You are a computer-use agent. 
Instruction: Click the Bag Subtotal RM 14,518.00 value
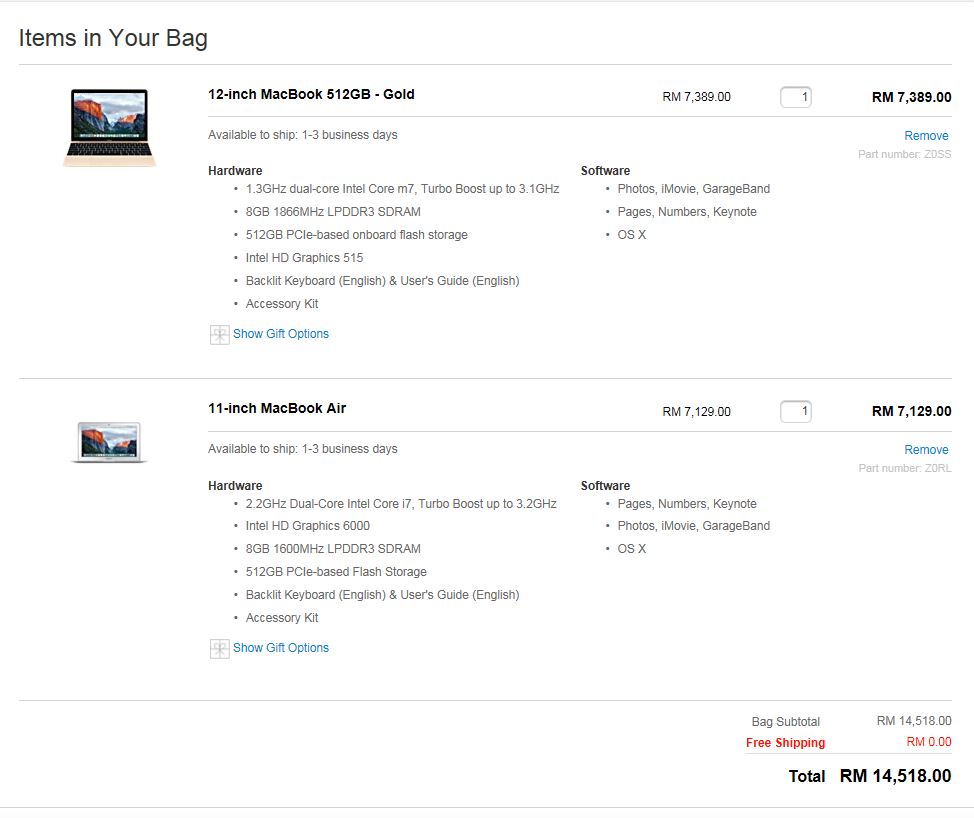click(914, 720)
